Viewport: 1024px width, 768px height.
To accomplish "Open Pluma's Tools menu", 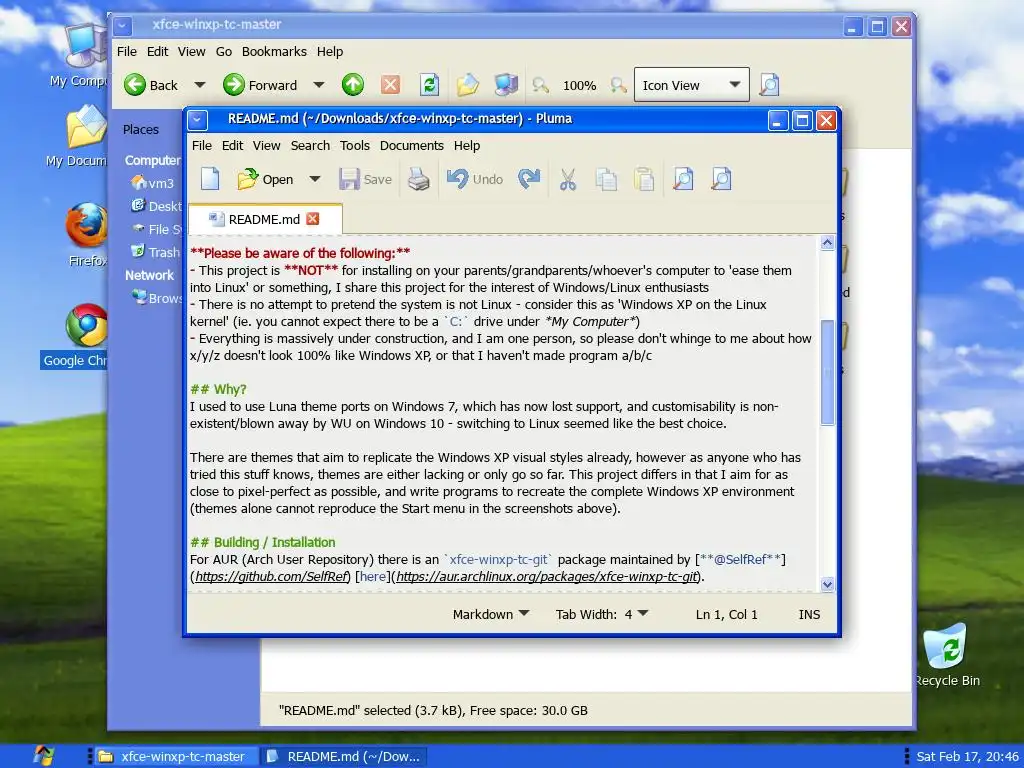I will 355,146.
